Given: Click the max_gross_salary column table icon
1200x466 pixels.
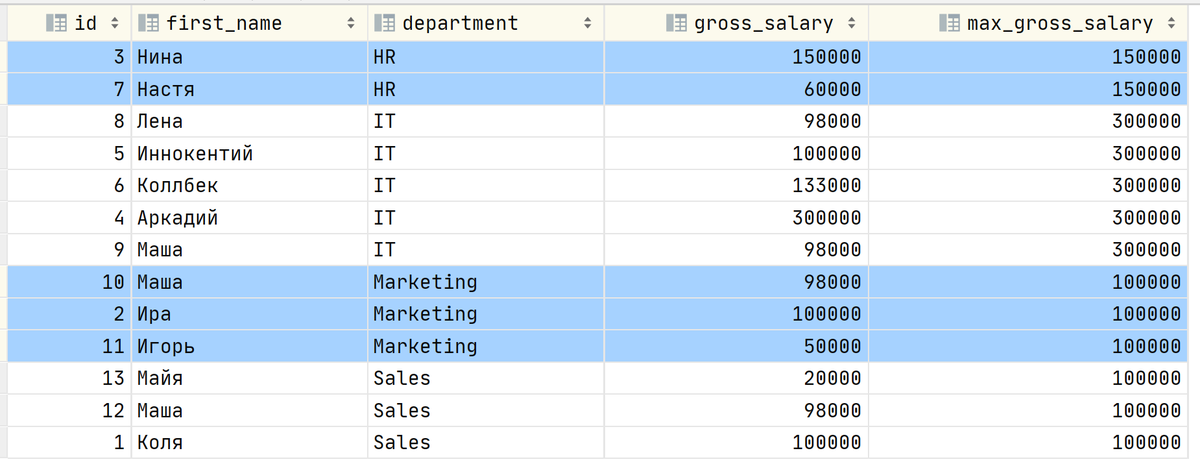Looking at the screenshot, I should 949,23.
